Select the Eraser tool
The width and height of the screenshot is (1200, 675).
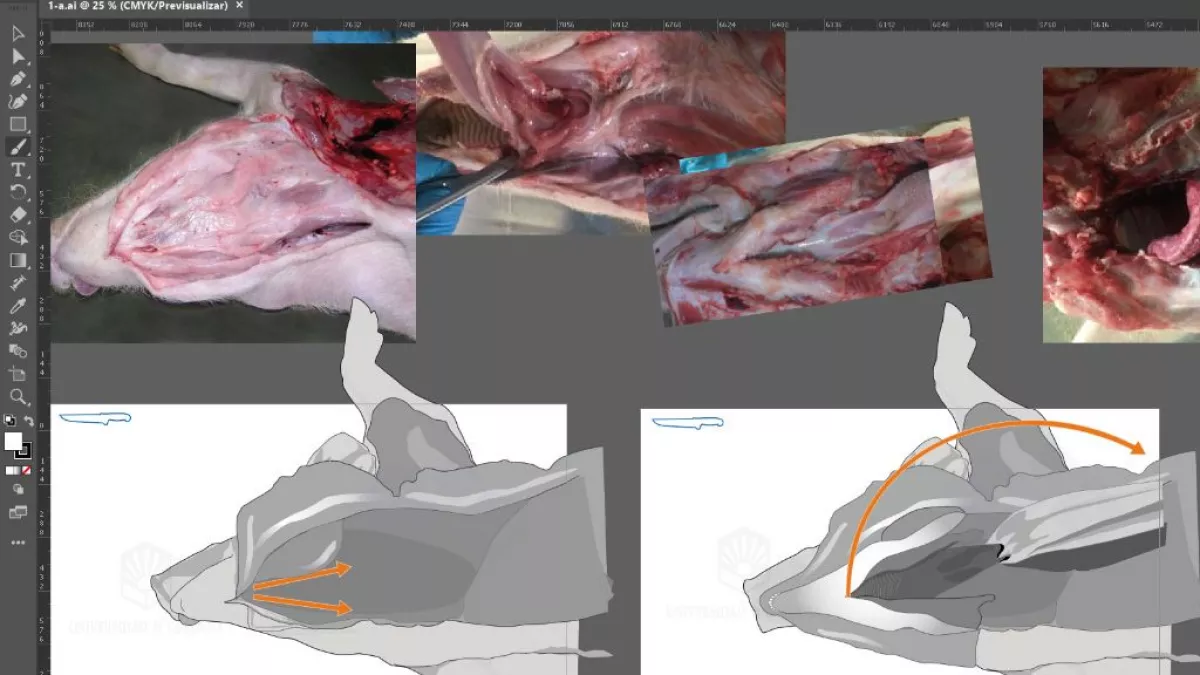17,215
